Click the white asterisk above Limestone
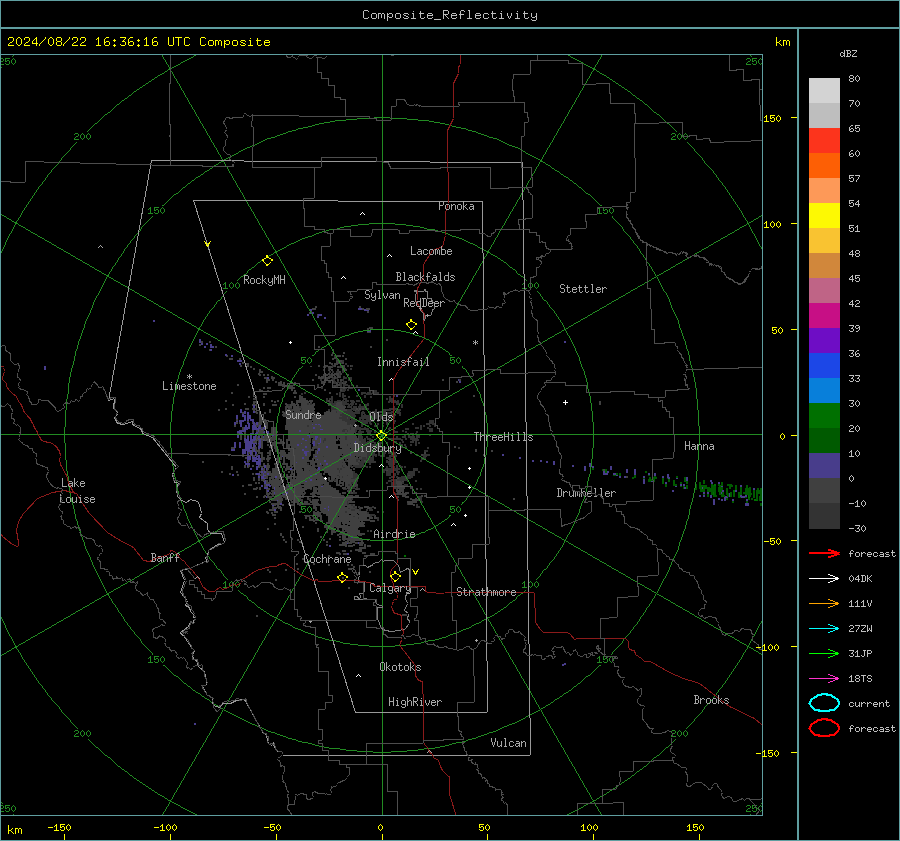 click(x=189, y=377)
